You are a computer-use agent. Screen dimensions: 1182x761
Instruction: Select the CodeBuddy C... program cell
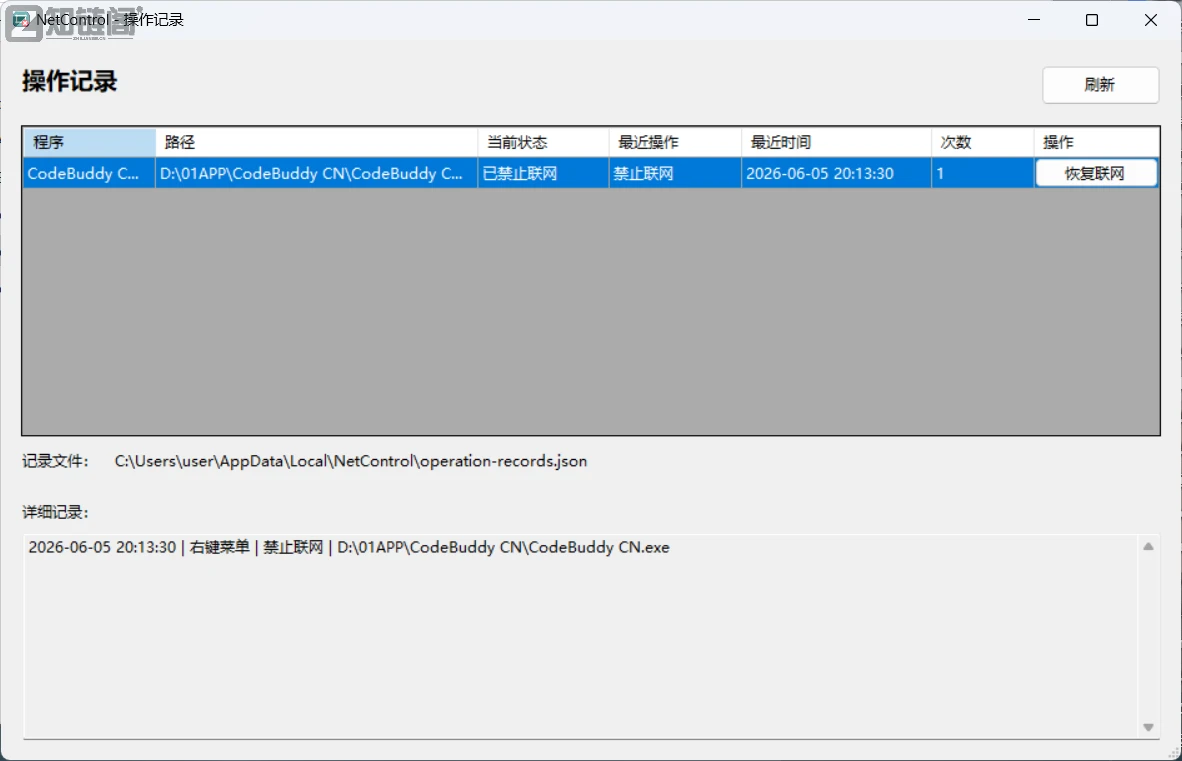click(89, 173)
